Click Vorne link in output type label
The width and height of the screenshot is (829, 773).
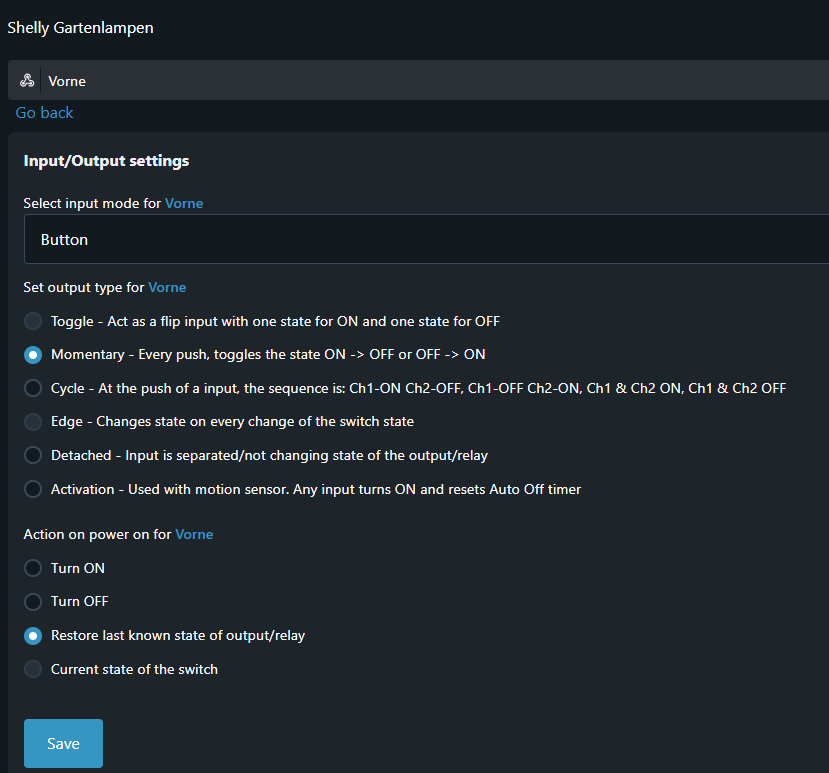pos(167,288)
